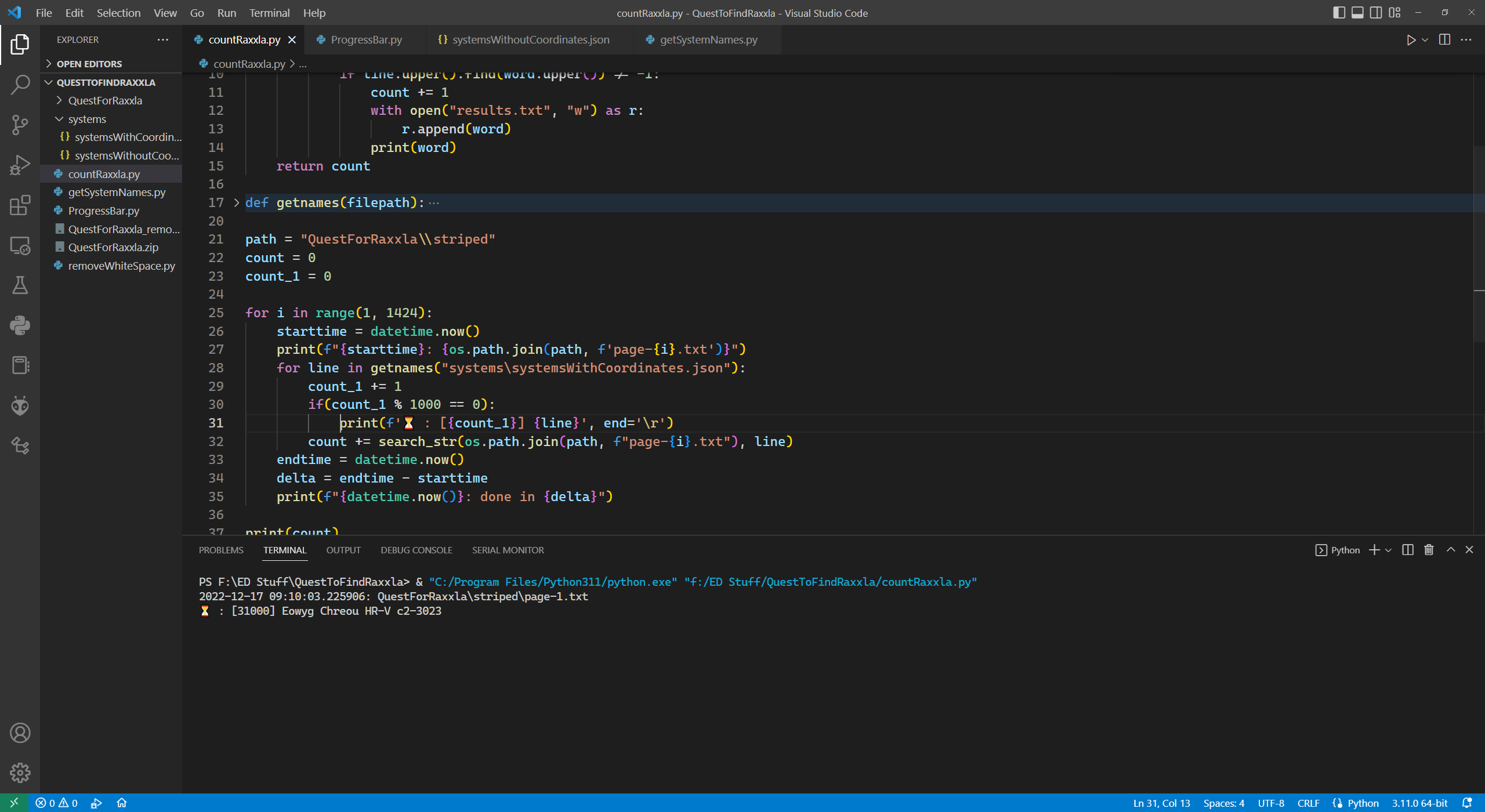The image size is (1485, 812).
Task: Open the File menu
Action: tap(44, 13)
